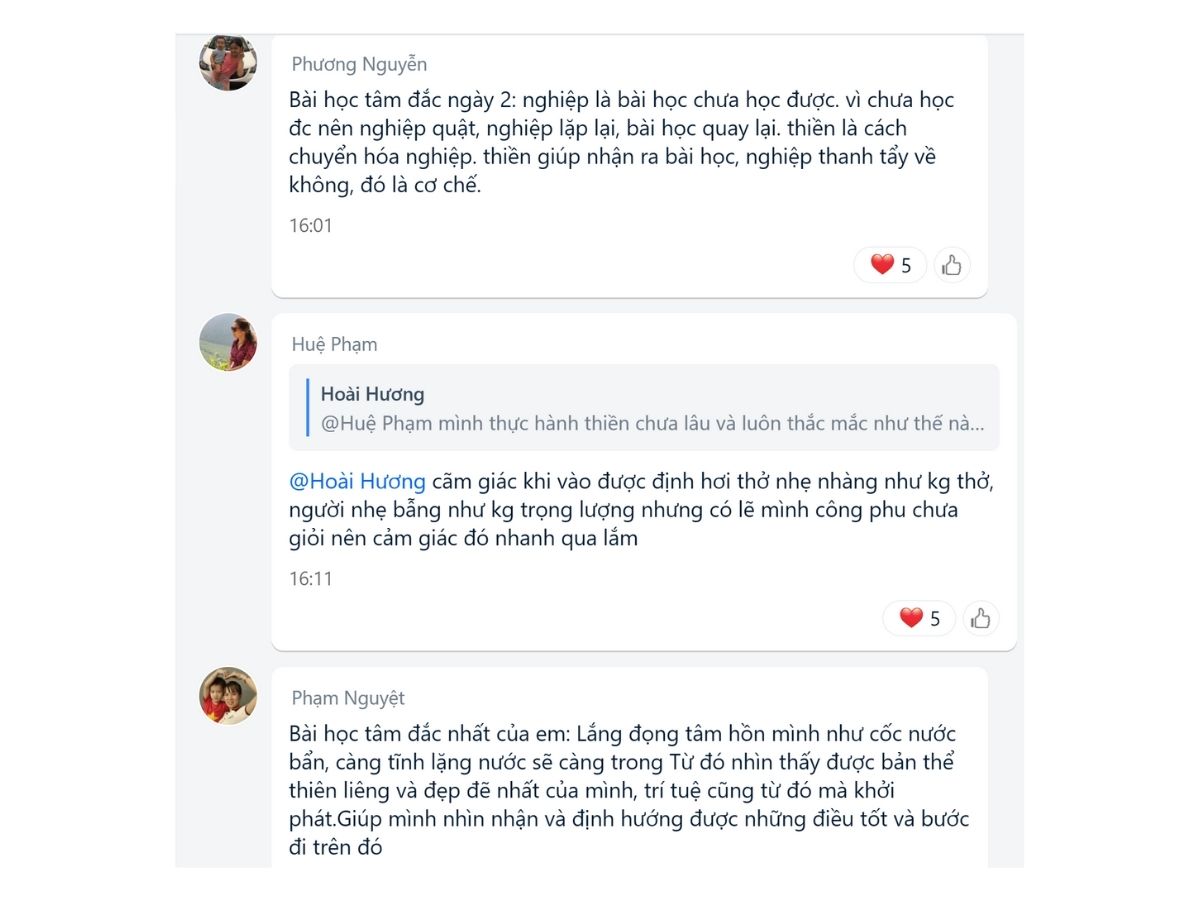The height and width of the screenshot is (900, 1200).
Task: Click the truncated quoted text ending with ellipsis
Action: [652, 423]
